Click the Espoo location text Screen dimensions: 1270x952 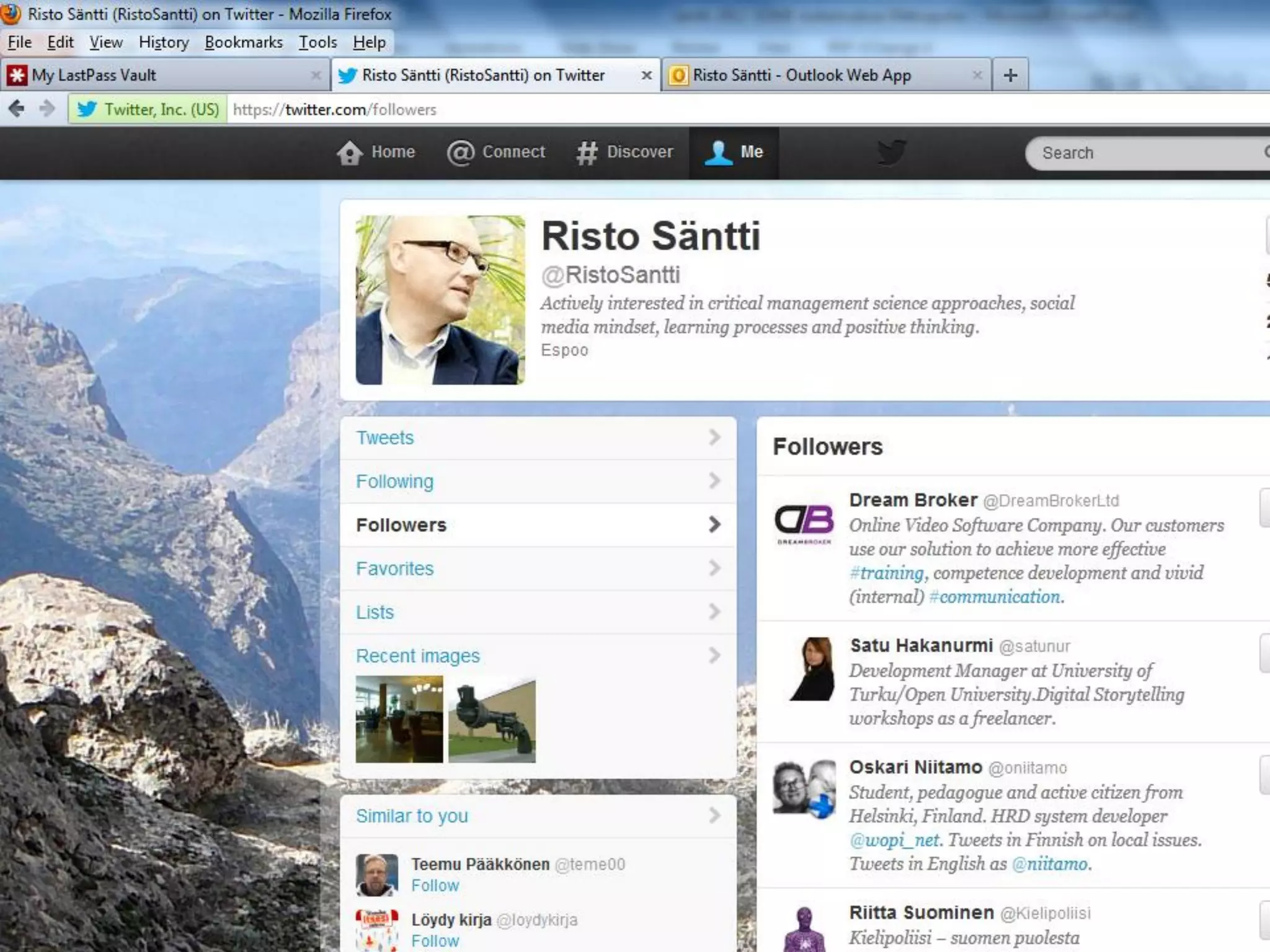tap(564, 350)
